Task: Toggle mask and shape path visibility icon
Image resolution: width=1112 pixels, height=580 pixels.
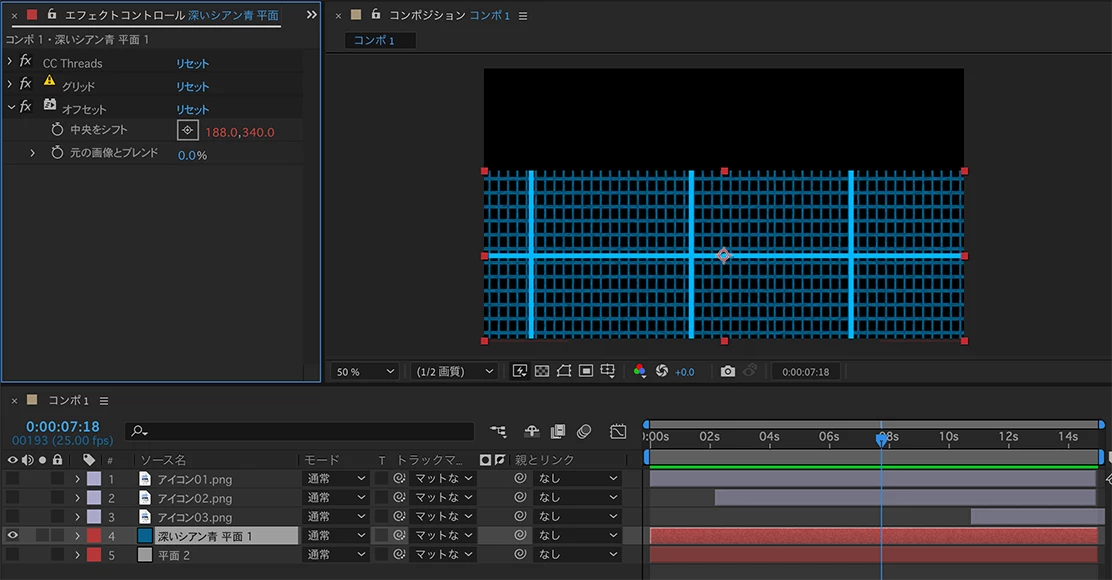Action: click(x=564, y=371)
